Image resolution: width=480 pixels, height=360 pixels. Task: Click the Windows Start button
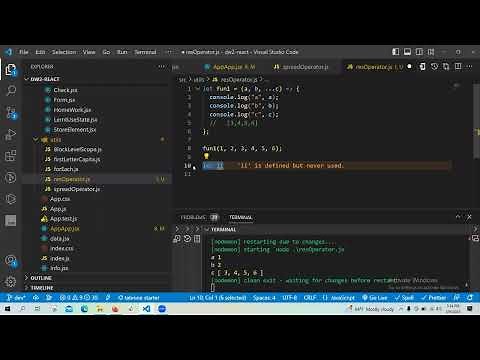point(7,309)
